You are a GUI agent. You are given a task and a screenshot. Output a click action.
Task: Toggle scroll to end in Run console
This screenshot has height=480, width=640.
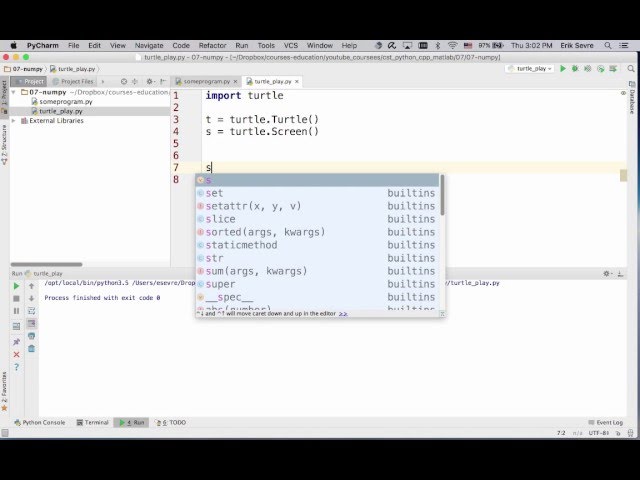pos(31,324)
